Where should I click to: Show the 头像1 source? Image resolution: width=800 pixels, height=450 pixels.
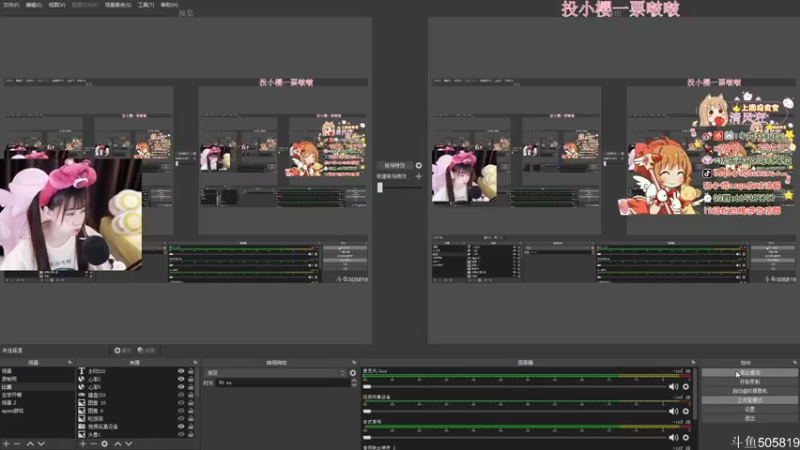pyautogui.click(x=181, y=434)
